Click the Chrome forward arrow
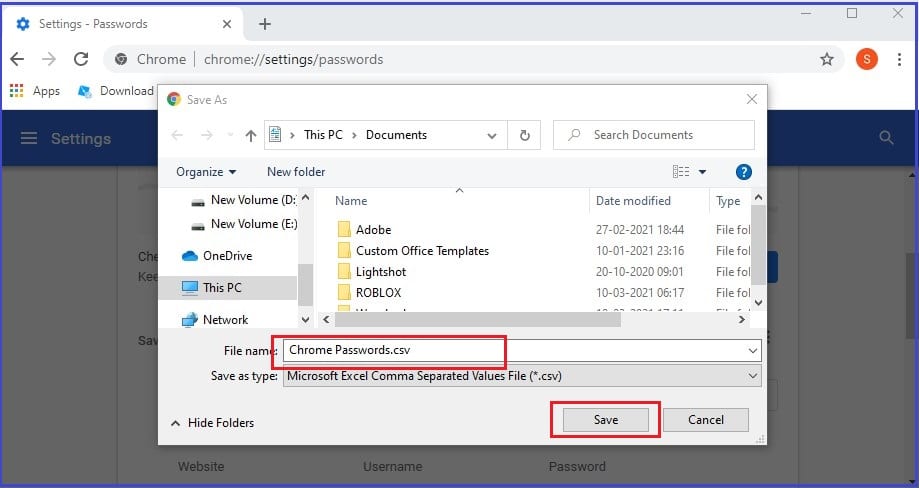 coord(49,59)
